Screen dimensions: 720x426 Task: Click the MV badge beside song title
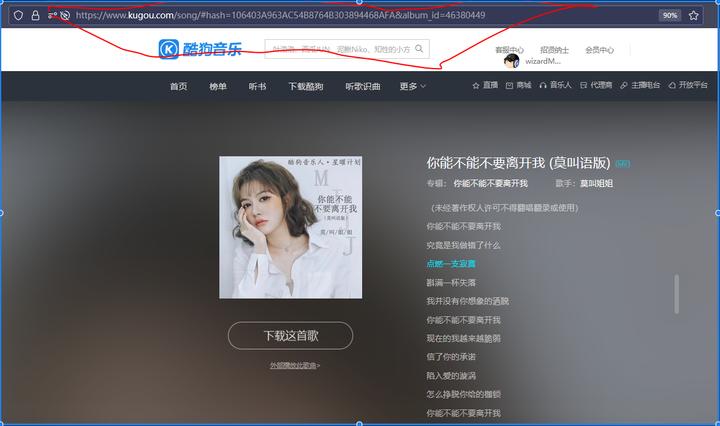point(623,163)
